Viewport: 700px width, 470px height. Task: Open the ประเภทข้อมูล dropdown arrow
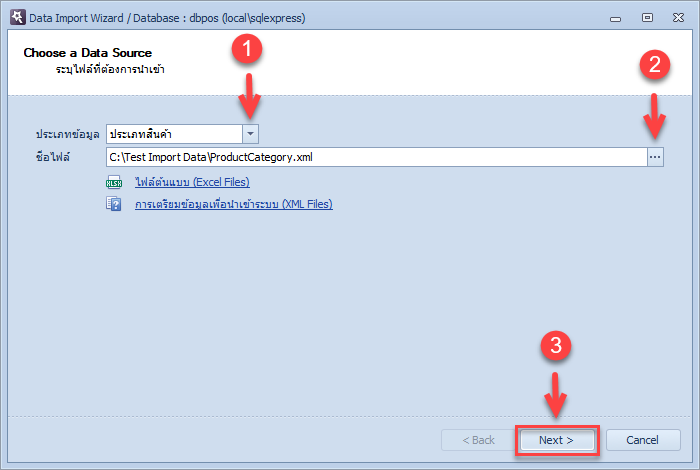[250, 134]
